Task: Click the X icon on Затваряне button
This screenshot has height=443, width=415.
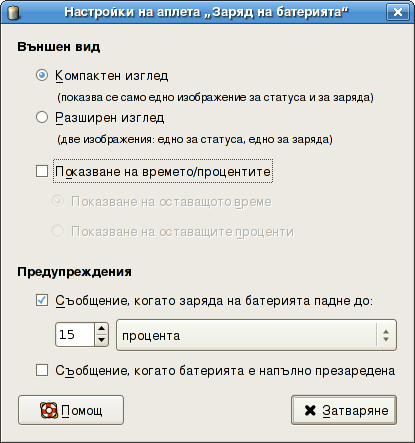Action: click(x=310, y=410)
